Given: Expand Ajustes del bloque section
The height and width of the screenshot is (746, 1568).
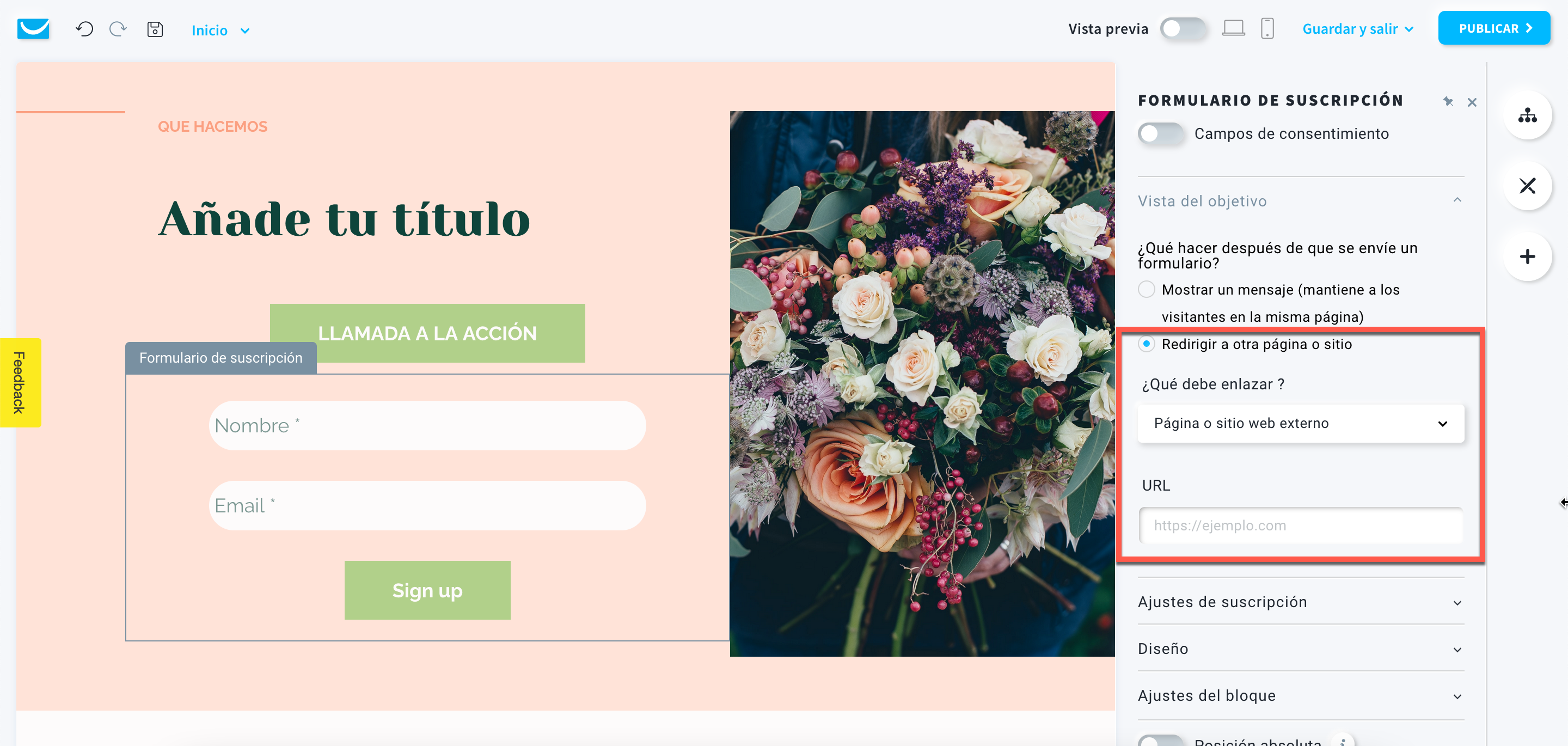Looking at the screenshot, I should [1301, 695].
